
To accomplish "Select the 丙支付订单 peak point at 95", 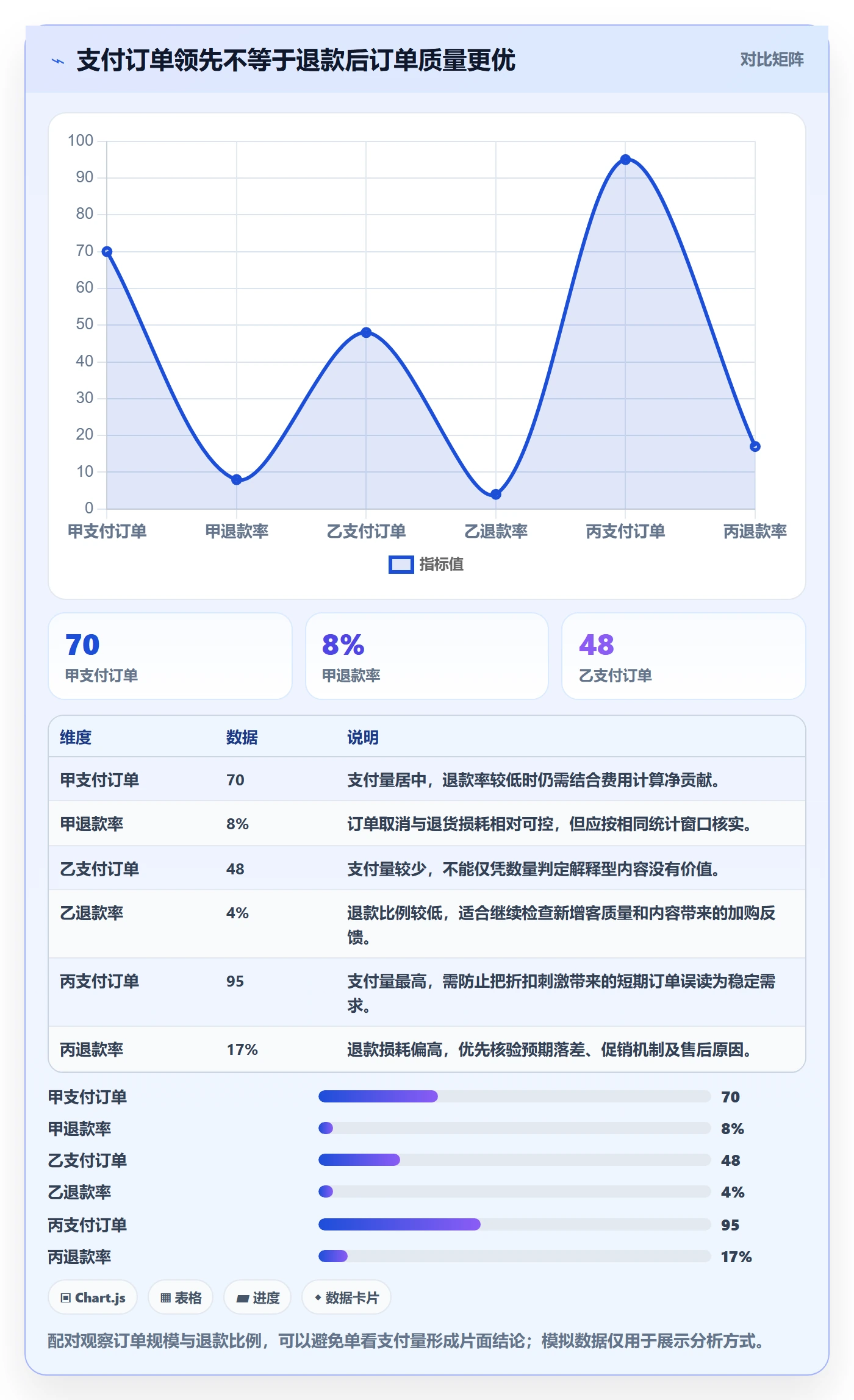I will pyautogui.click(x=625, y=160).
